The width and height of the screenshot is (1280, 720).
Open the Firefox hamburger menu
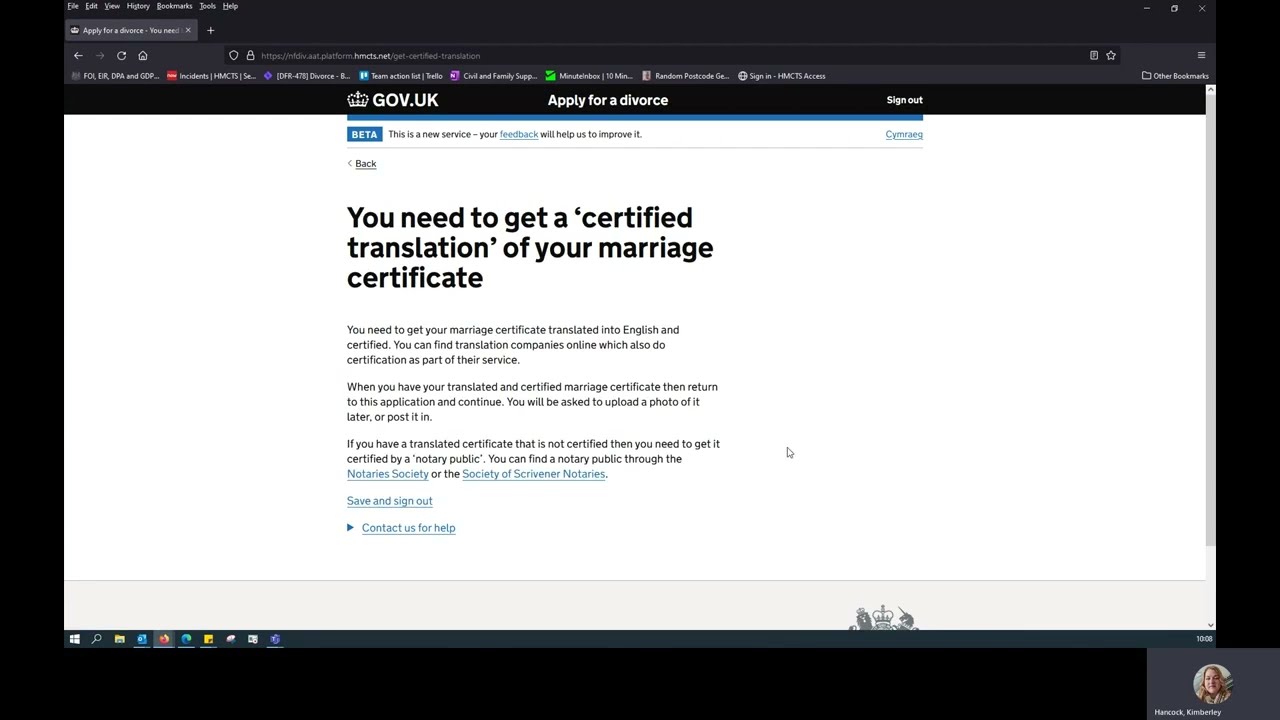[1201, 56]
